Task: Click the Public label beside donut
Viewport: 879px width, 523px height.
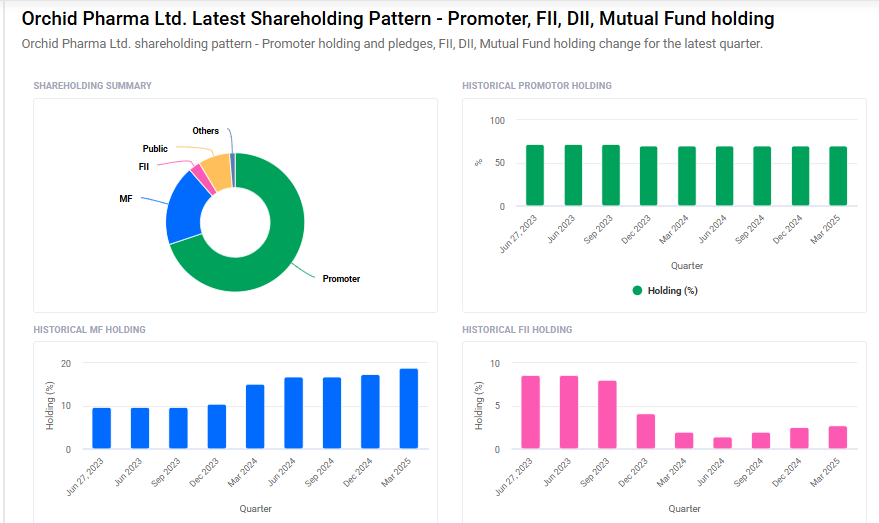Action: 155,149
